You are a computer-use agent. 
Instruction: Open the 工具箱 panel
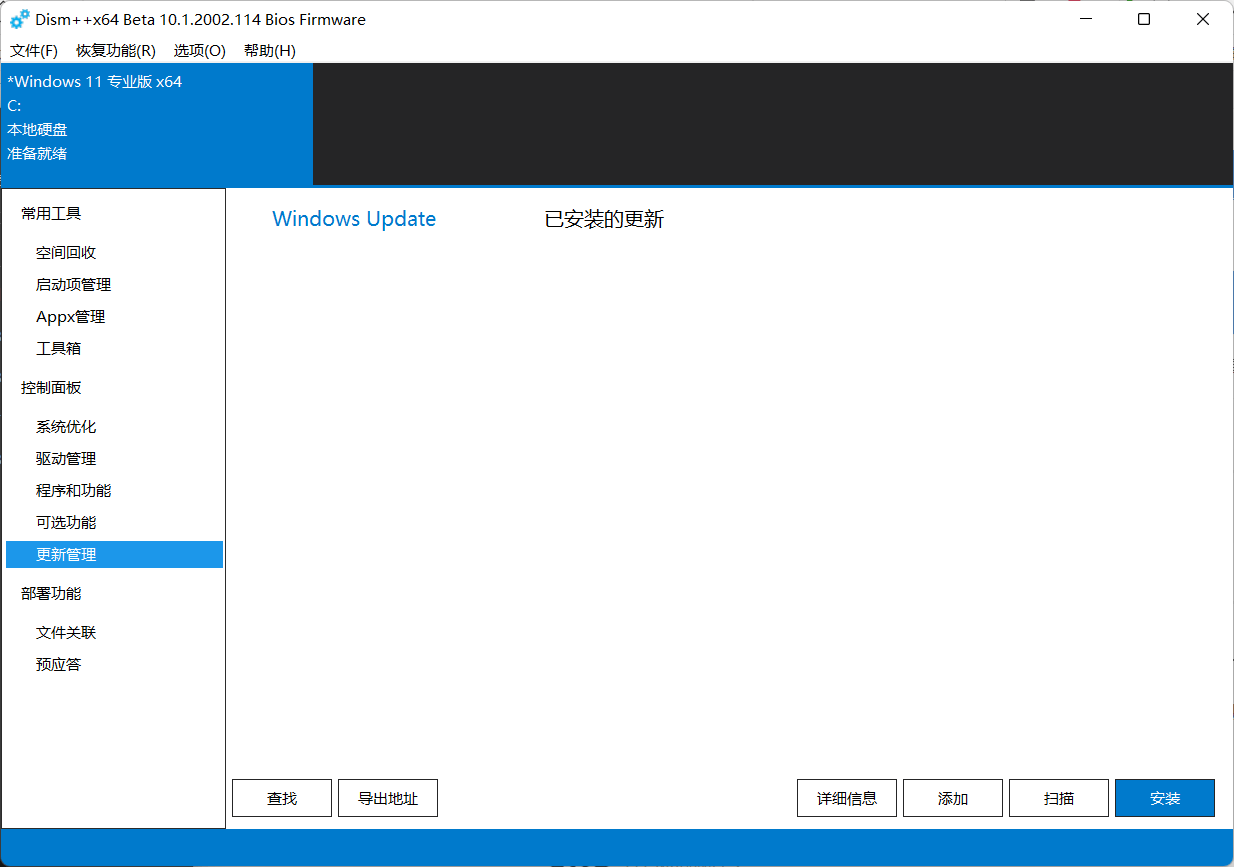tap(58, 347)
